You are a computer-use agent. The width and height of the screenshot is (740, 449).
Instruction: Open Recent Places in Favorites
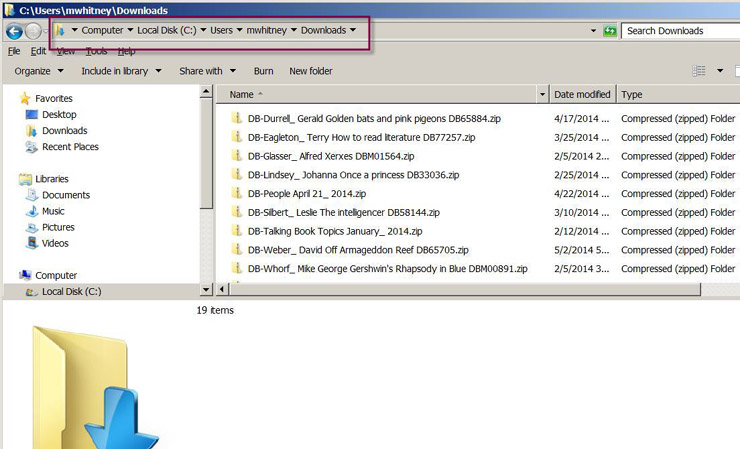[x=69, y=147]
